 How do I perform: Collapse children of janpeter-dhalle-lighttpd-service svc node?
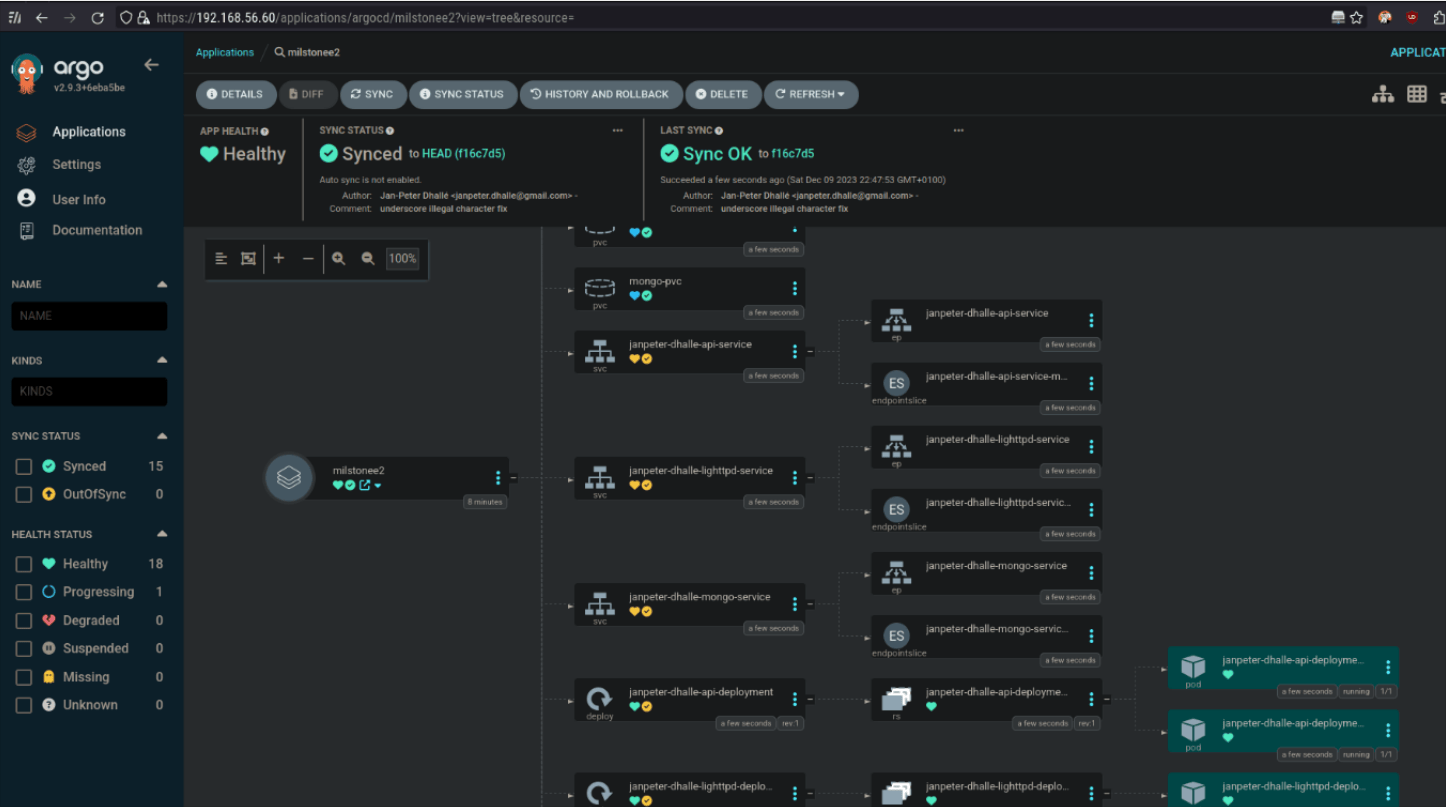809,477
